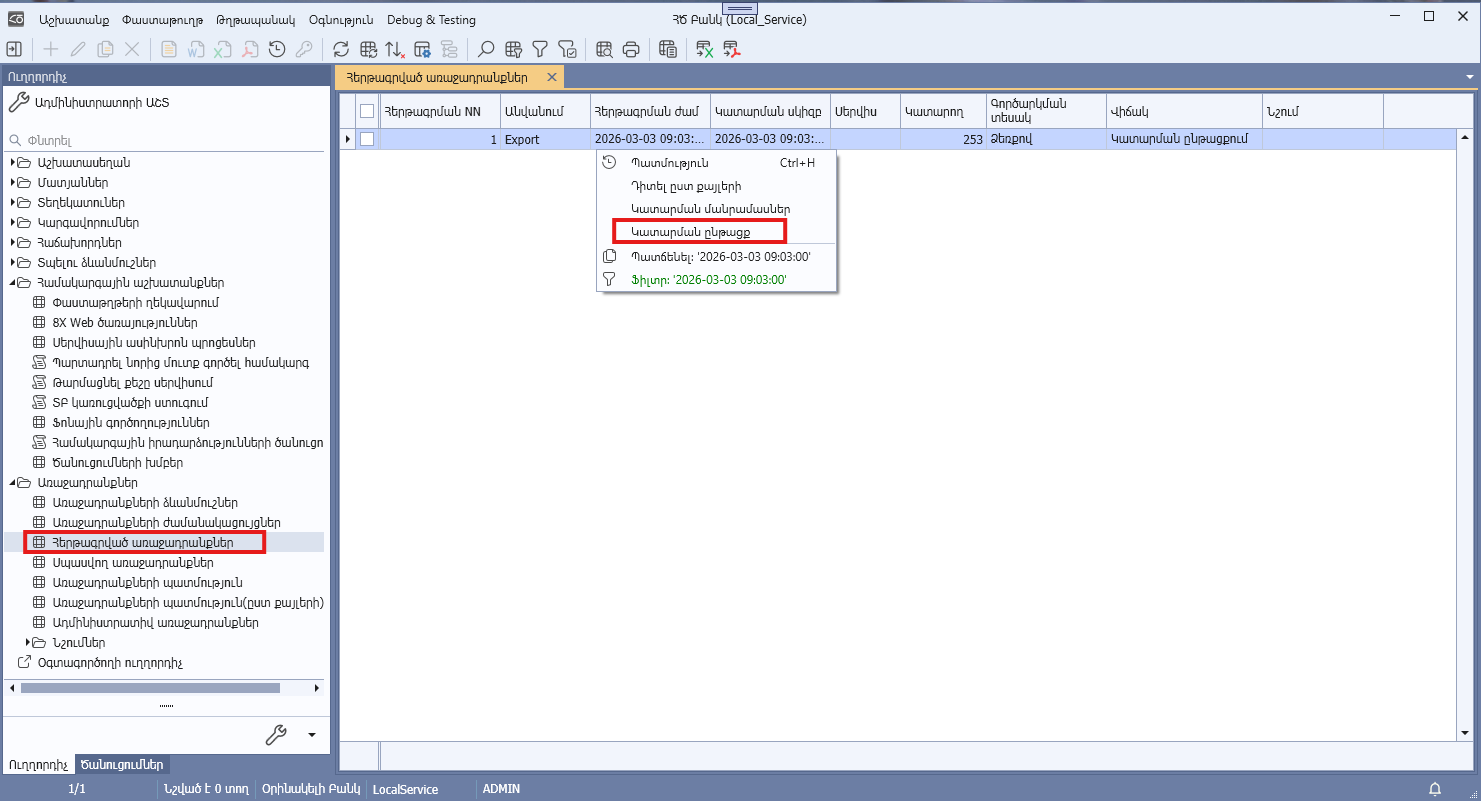Open the Debug & Testing menu
The width and height of the screenshot is (1481, 801).
pyautogui.click(x=431, y=18)
